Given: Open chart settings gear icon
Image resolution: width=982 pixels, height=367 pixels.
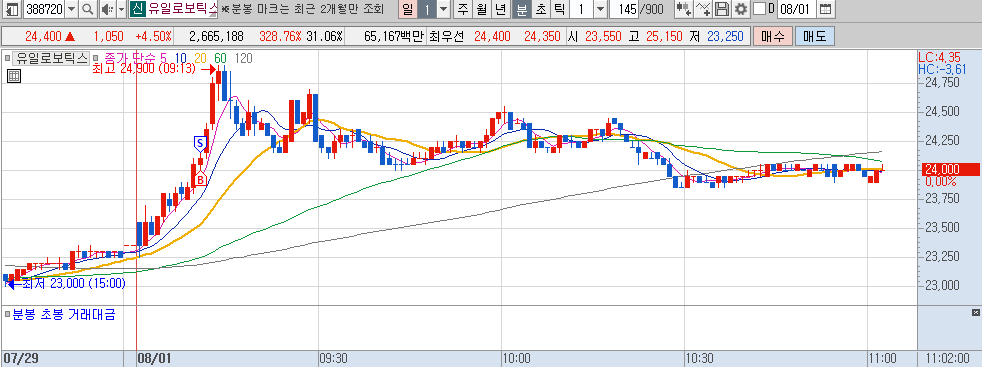Looking at the screenshot, I should coord(741,9).
